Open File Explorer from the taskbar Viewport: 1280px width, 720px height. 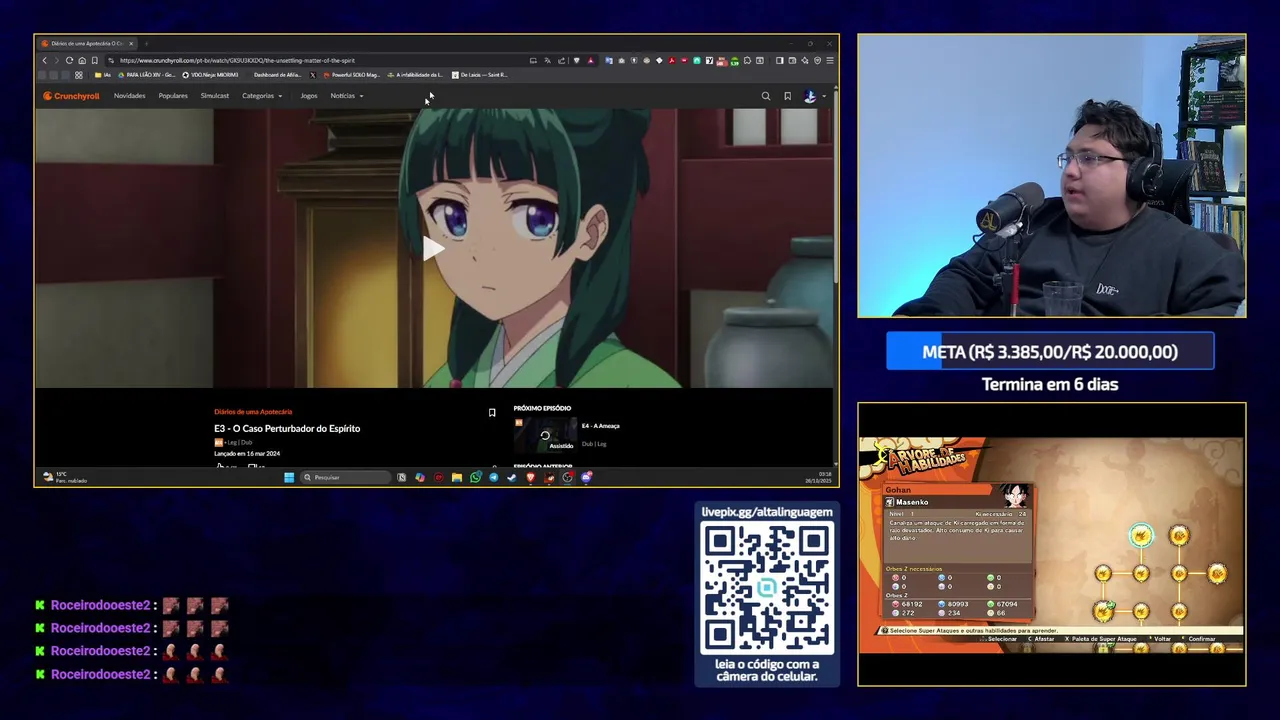(x=457, y=478)
